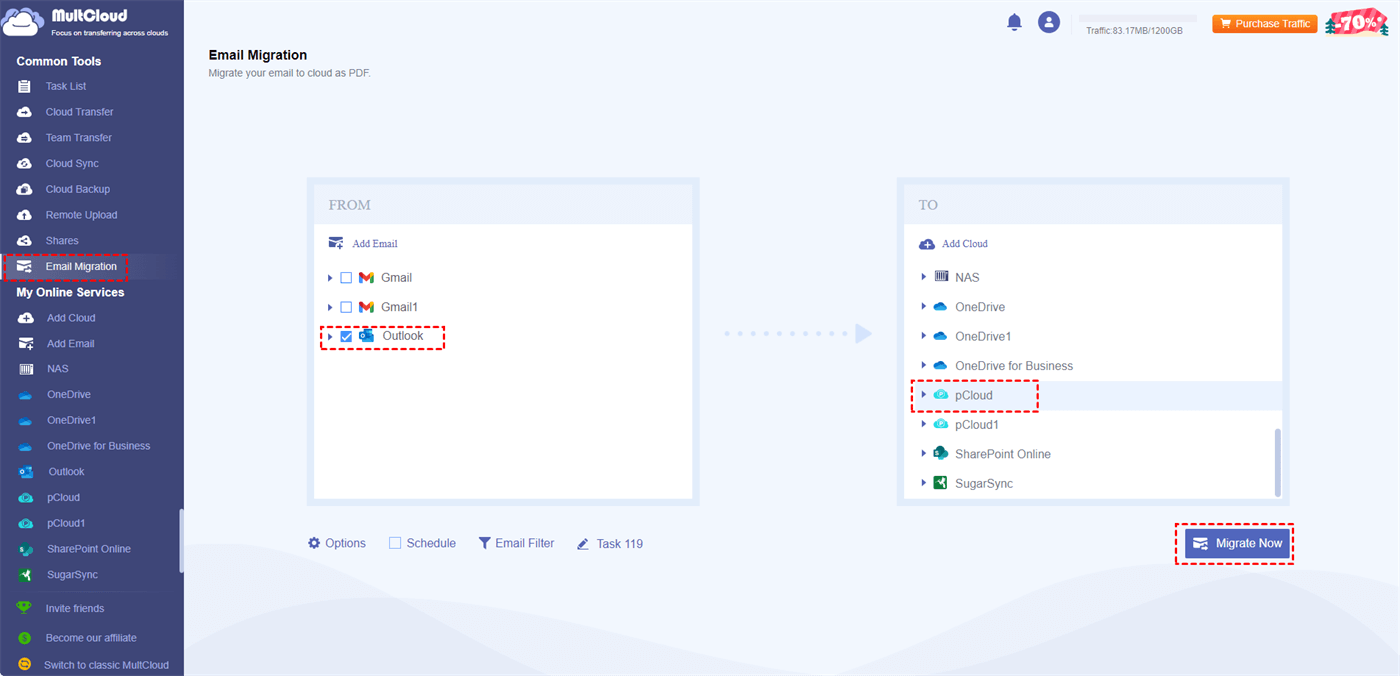Screen dimensions: 1400x676
Task: Click the SharePoint Online sidebar icon
Action: 26,549
